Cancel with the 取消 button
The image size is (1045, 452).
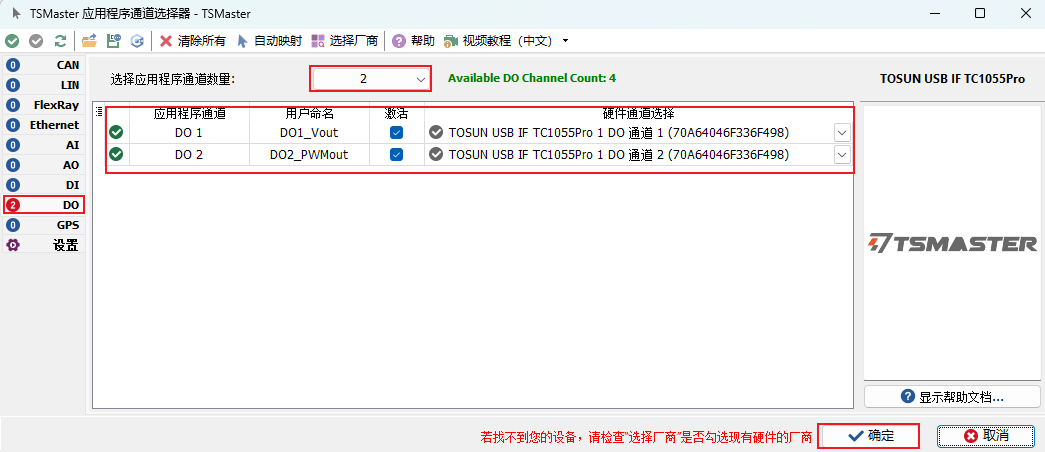click(986, 436)
